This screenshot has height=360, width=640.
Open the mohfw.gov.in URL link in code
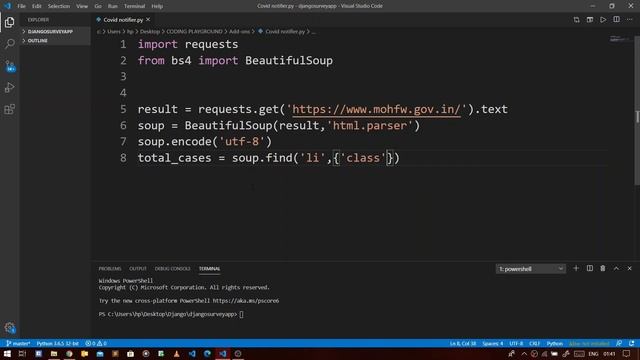(x=376, y=109)
